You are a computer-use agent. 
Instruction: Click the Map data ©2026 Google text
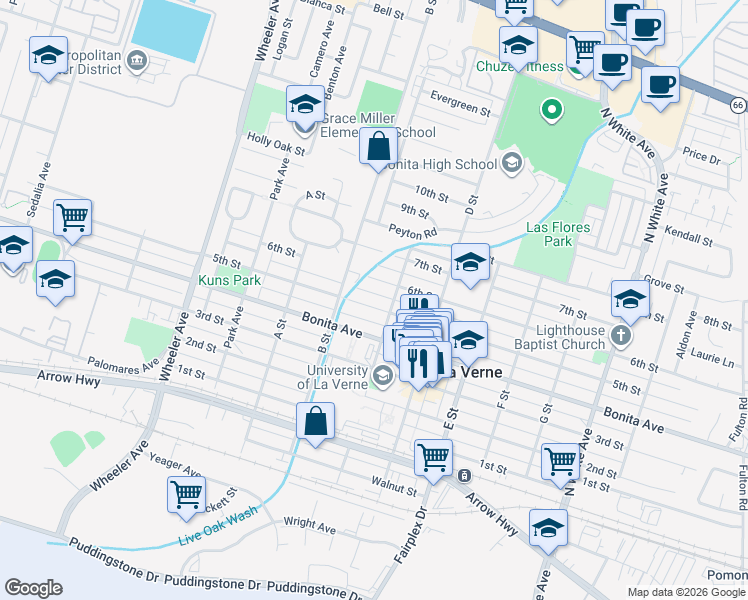[685, 592]
